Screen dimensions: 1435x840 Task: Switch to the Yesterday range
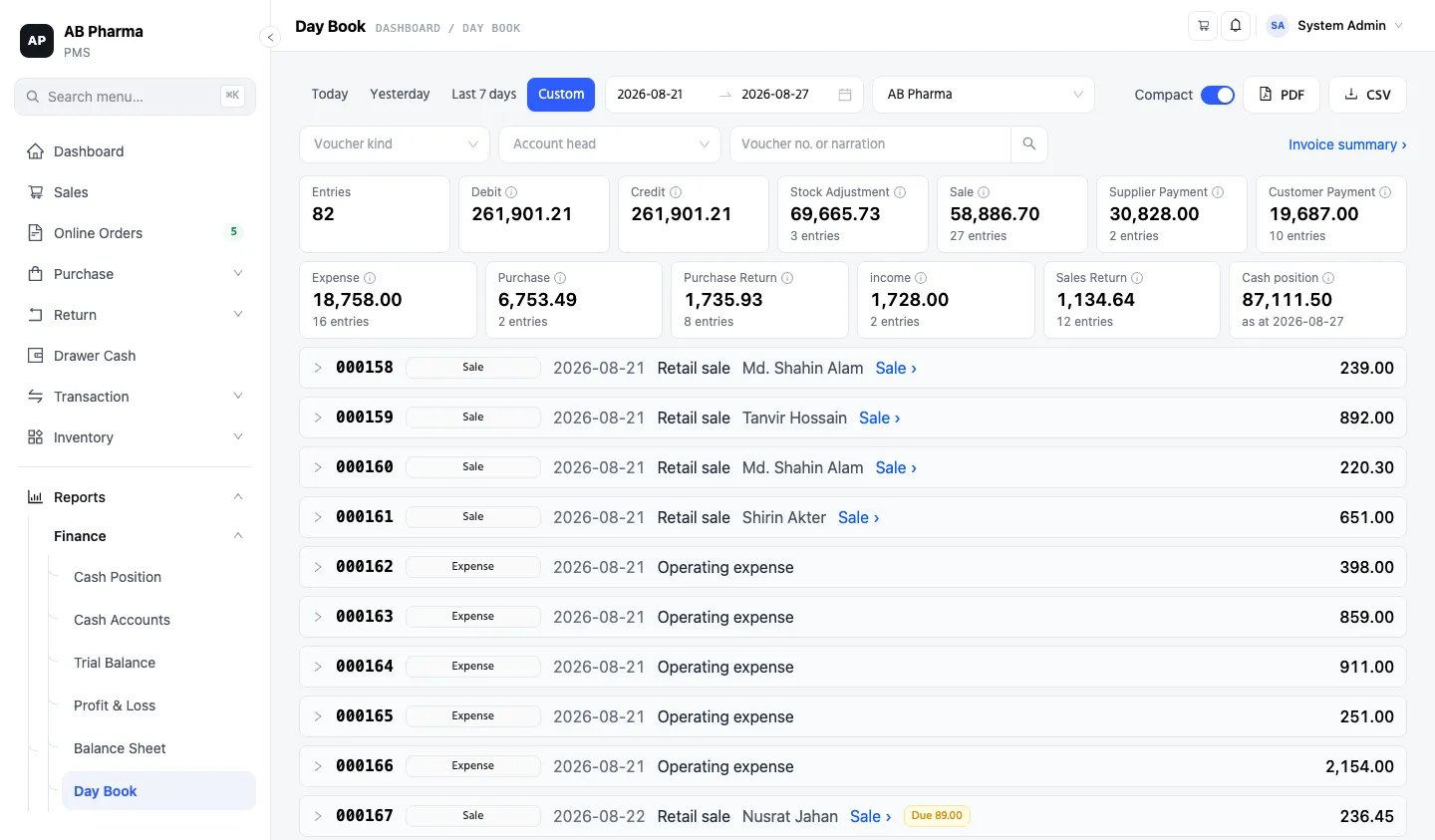tap(400, 95)
